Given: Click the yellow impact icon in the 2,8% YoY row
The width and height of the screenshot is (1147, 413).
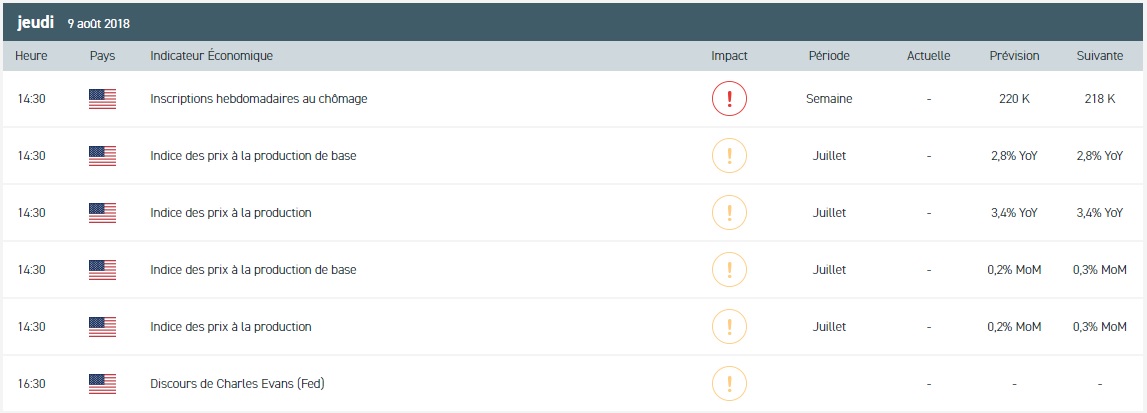Looking at the screenshot, I should tap(729, 156).
